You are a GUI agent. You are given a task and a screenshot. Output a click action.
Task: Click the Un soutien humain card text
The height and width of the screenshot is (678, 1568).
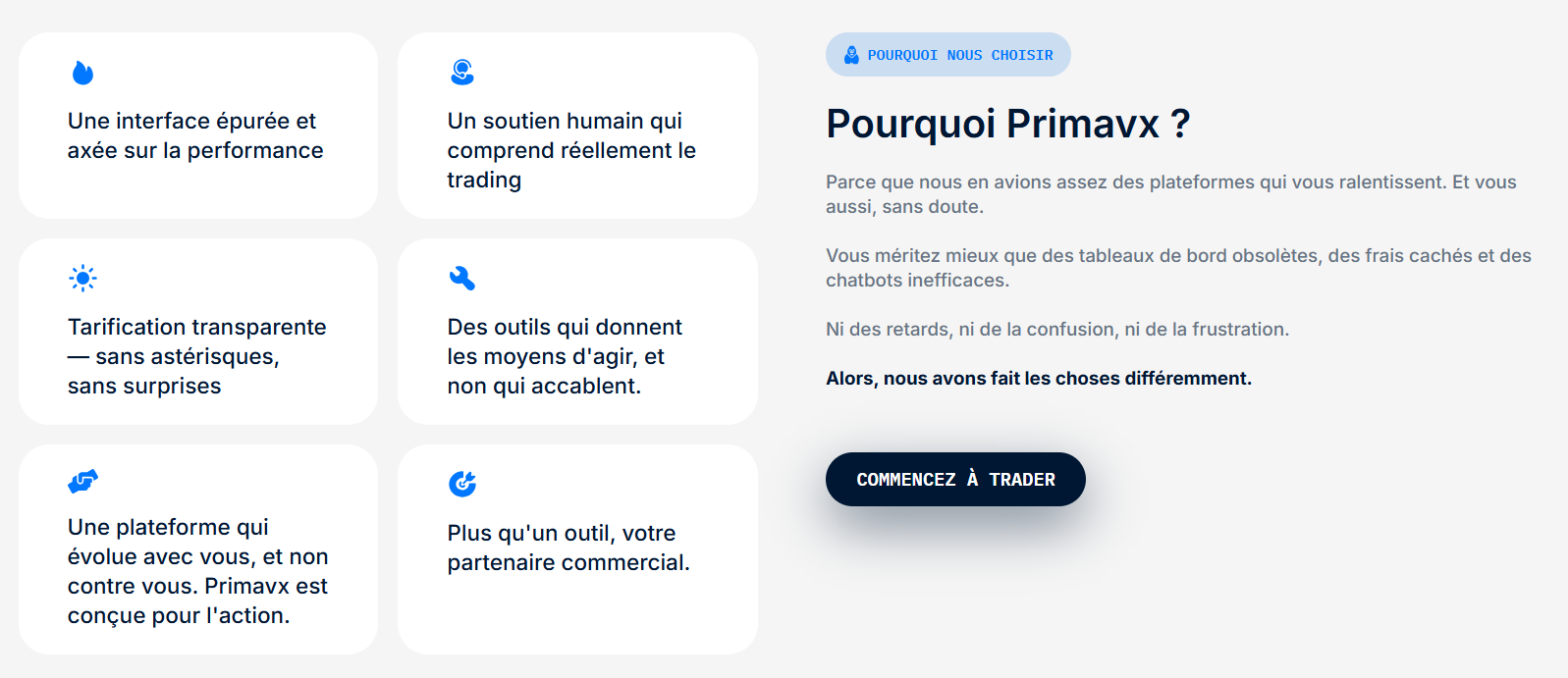click(571, 150)
